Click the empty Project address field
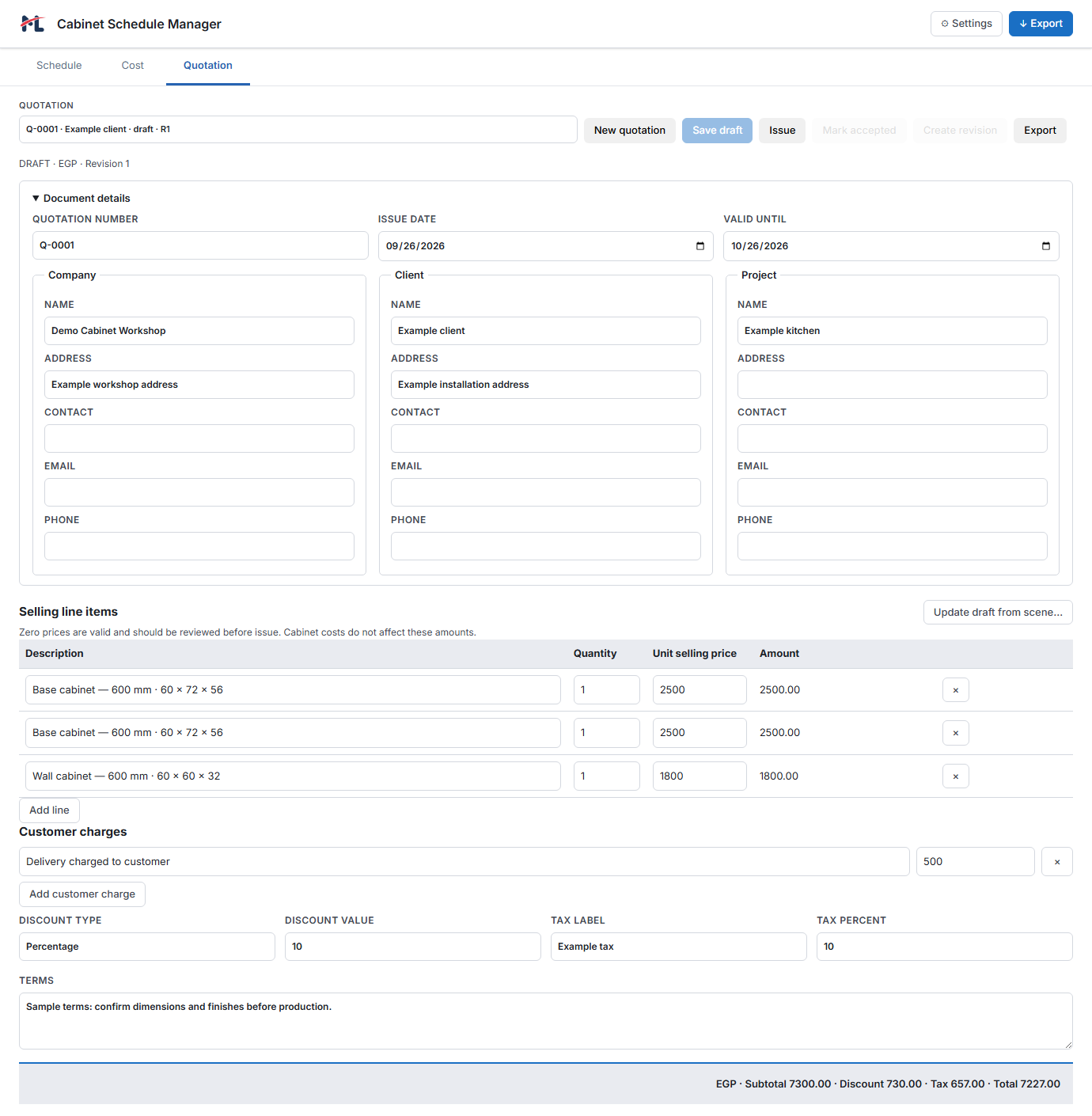This screenshot has width=1092, height=1116. 893,385
